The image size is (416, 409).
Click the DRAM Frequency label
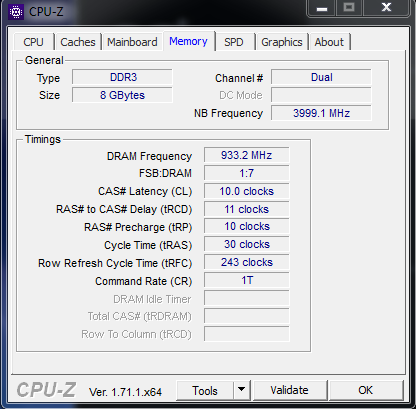coord(149,156)
